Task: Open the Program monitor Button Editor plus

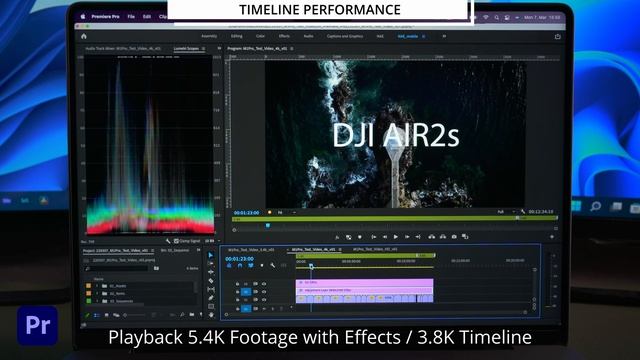Action: pyautogui.click(x=552, y=237)
